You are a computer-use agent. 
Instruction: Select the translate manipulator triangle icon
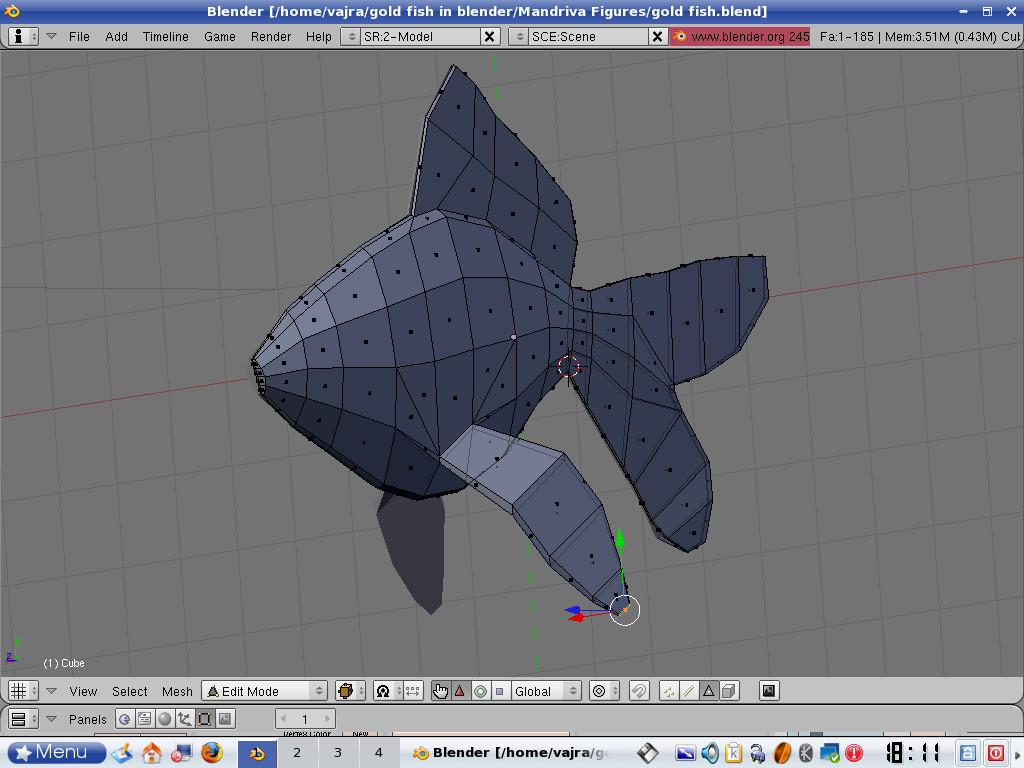(x=460, y=691)
